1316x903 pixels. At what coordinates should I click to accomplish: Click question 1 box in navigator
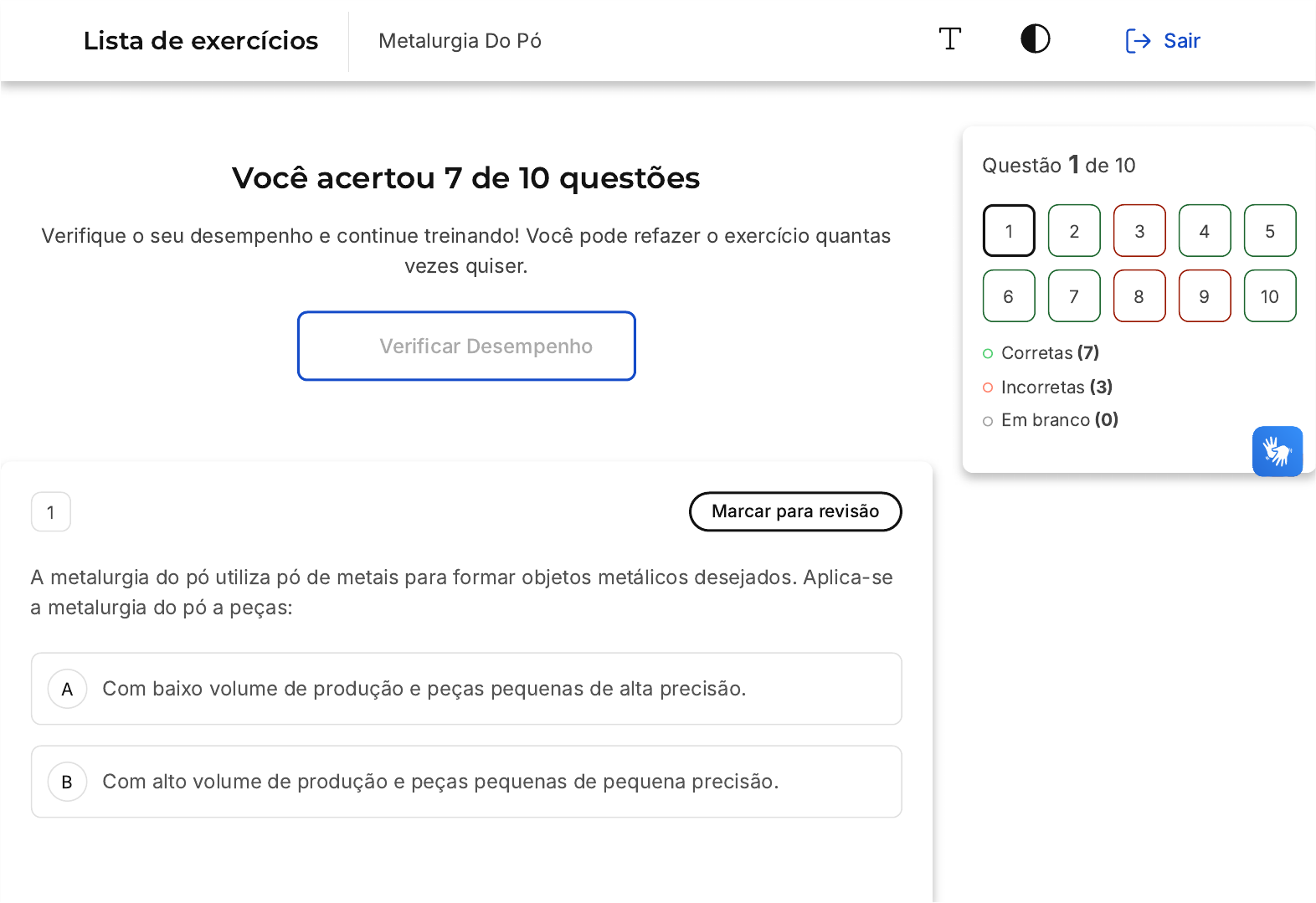[1008, 231]
